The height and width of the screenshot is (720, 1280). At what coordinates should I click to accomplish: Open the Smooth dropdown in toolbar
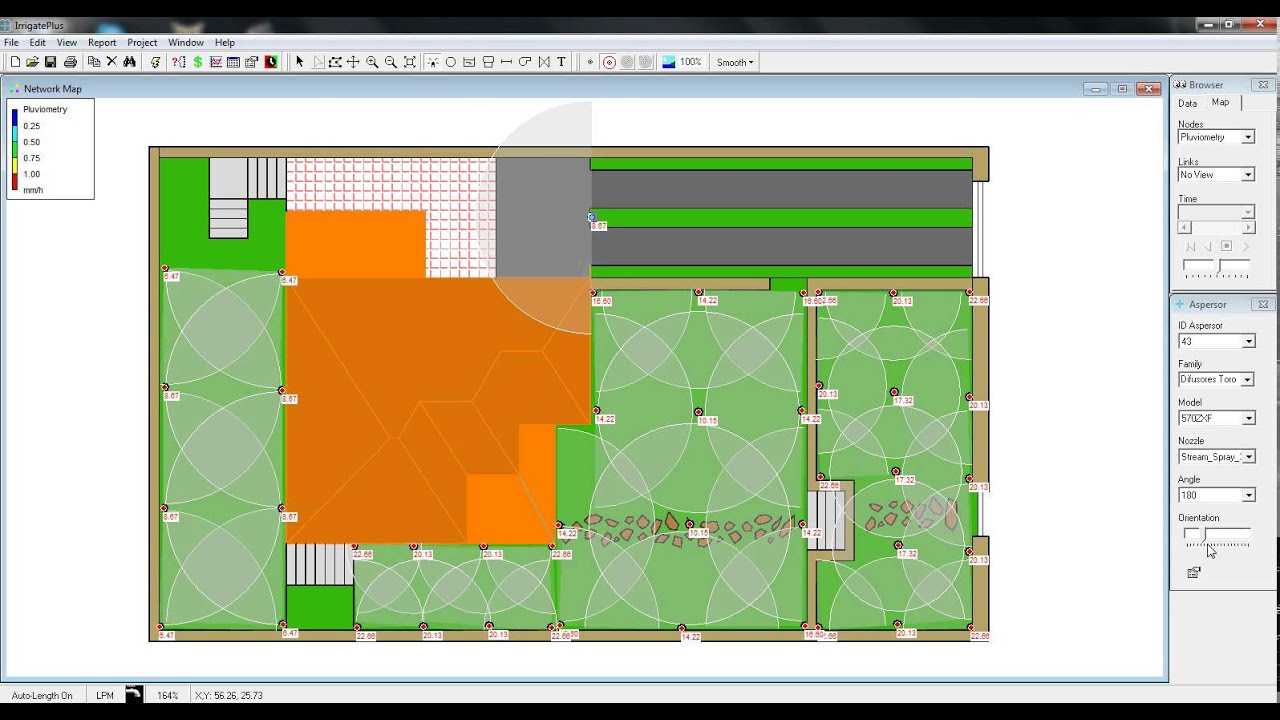(x=735, y=62)
